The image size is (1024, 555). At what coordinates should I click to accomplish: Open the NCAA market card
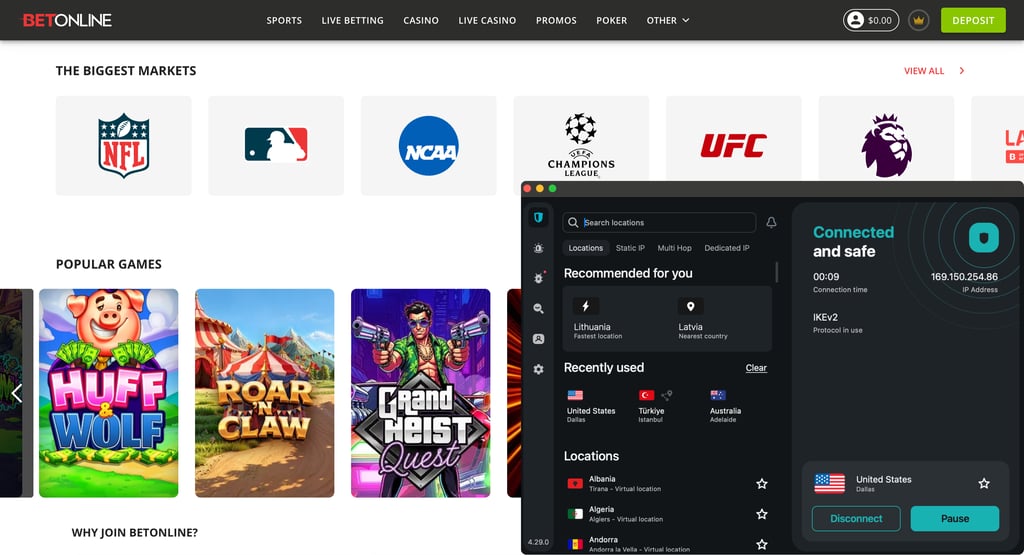point(428,146)
